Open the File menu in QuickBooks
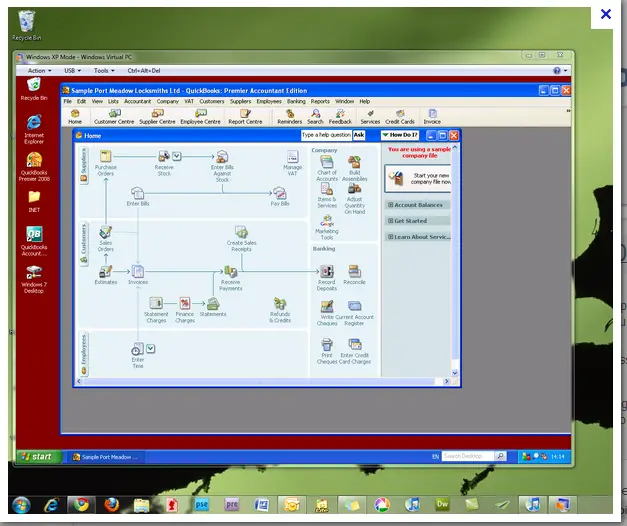627x526 pixels. [x=68, y=102]
